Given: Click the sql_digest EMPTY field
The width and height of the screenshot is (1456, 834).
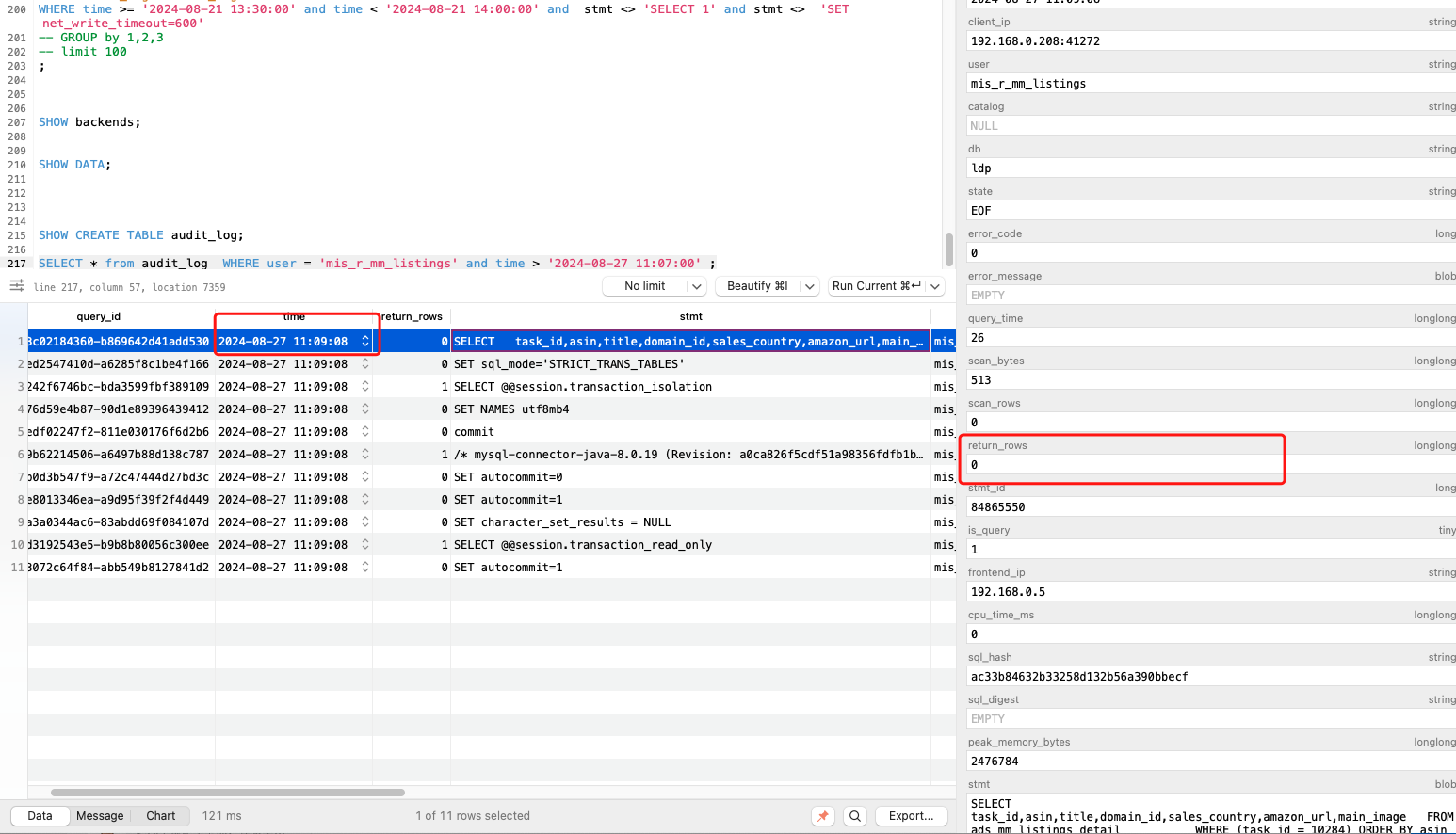Looking at the screenshot, I should pos(1211,719).
